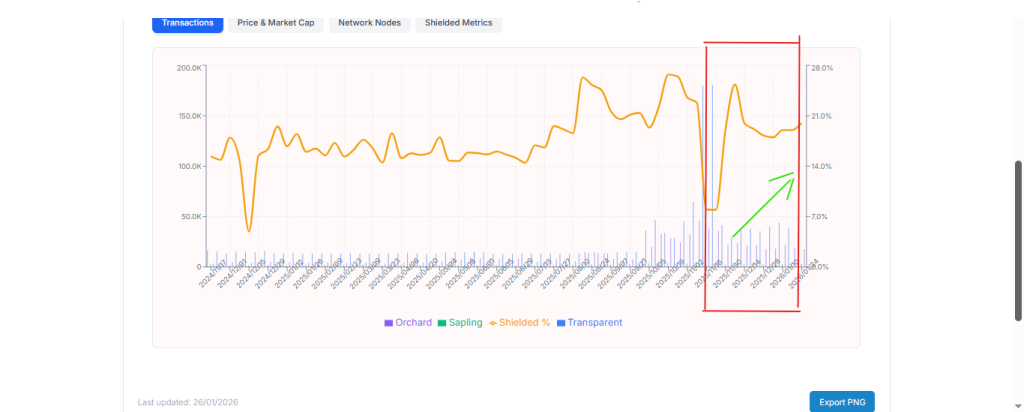Click the Export PNG button
Screen dimensions: 1024x412
pyautogui.click(x=841, y=402)
